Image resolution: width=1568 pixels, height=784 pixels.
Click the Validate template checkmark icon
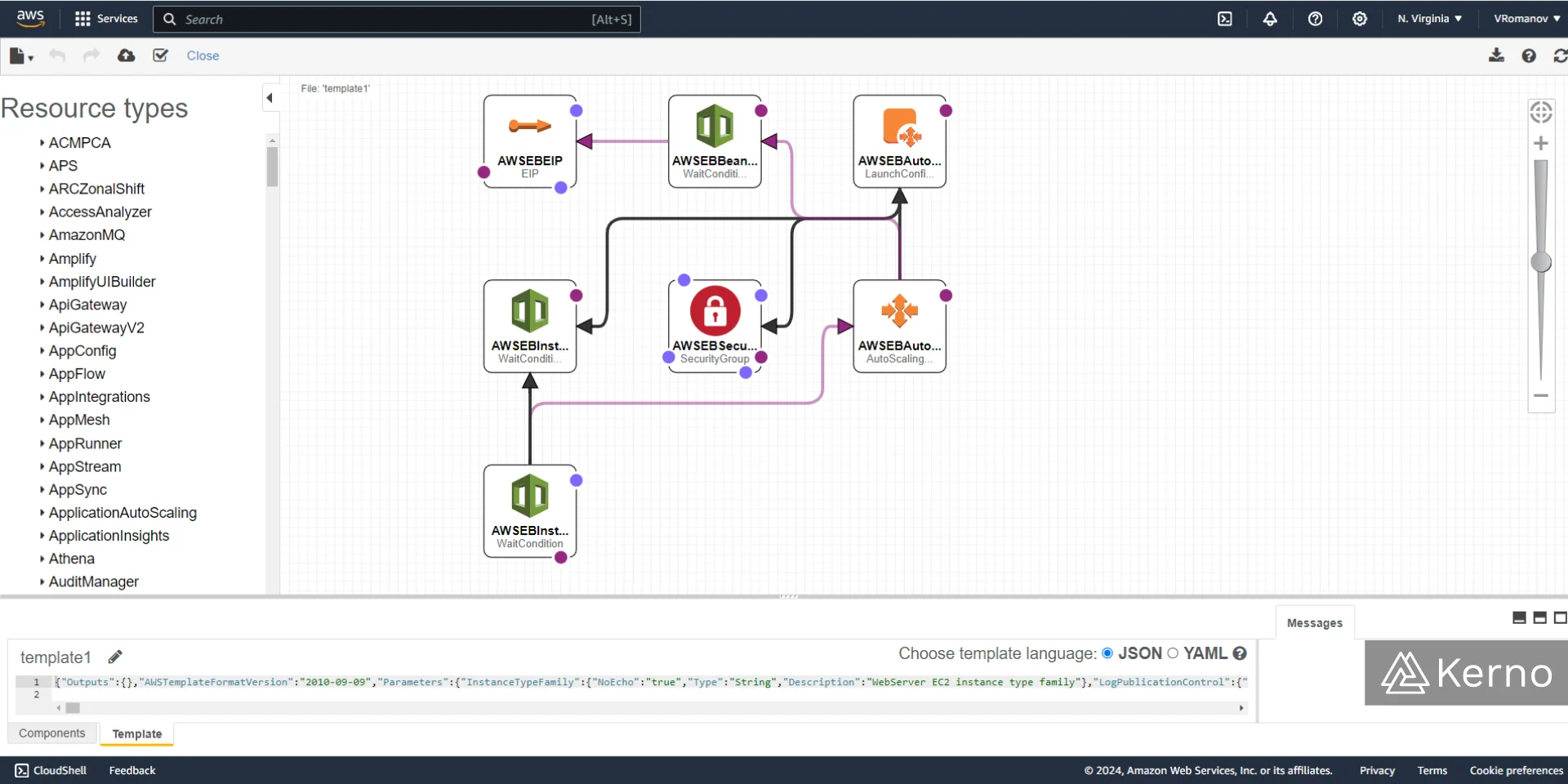pos(160,56)
